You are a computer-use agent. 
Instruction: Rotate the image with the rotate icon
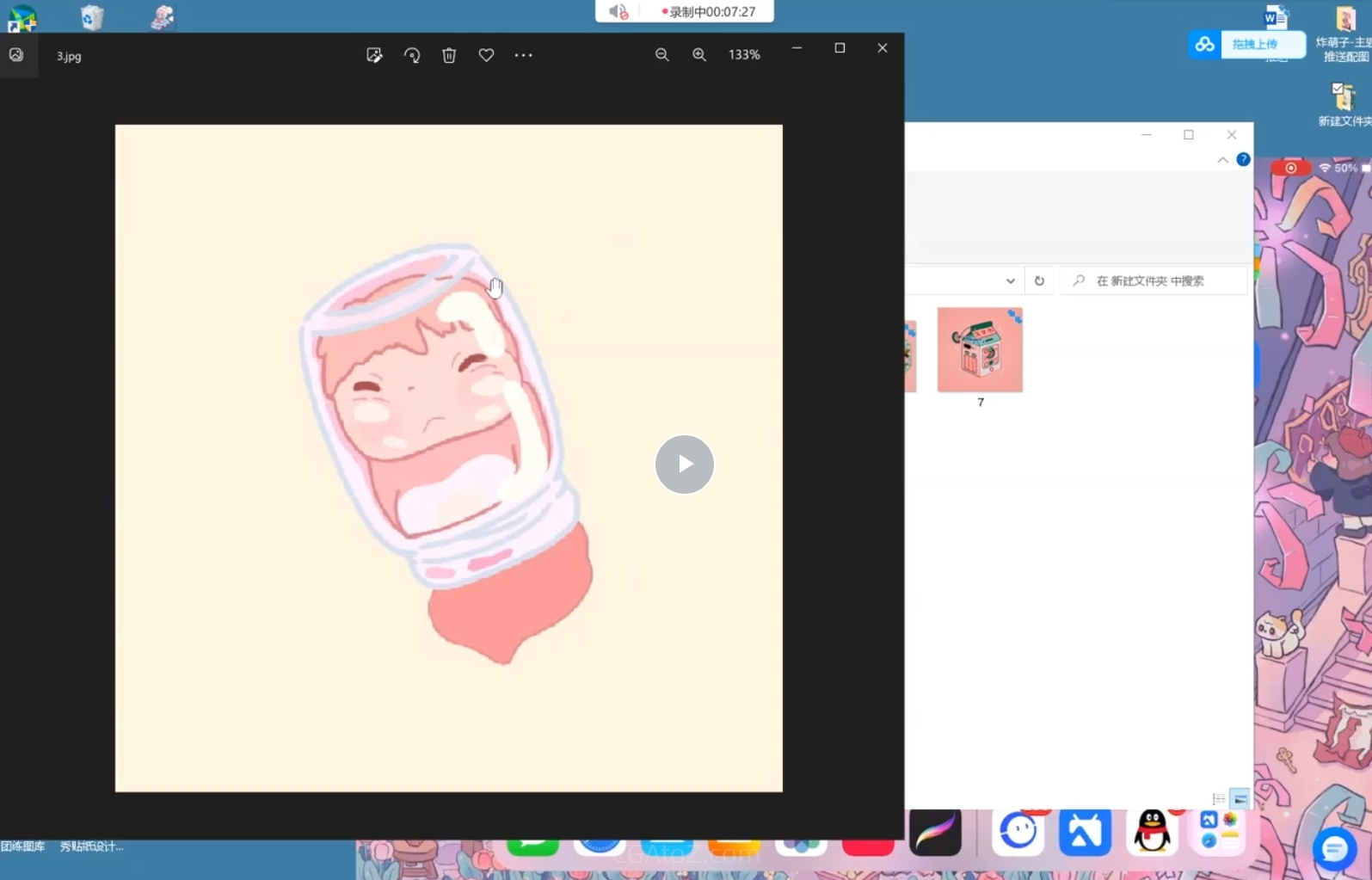pyautogui.click(x=412, y=55)
